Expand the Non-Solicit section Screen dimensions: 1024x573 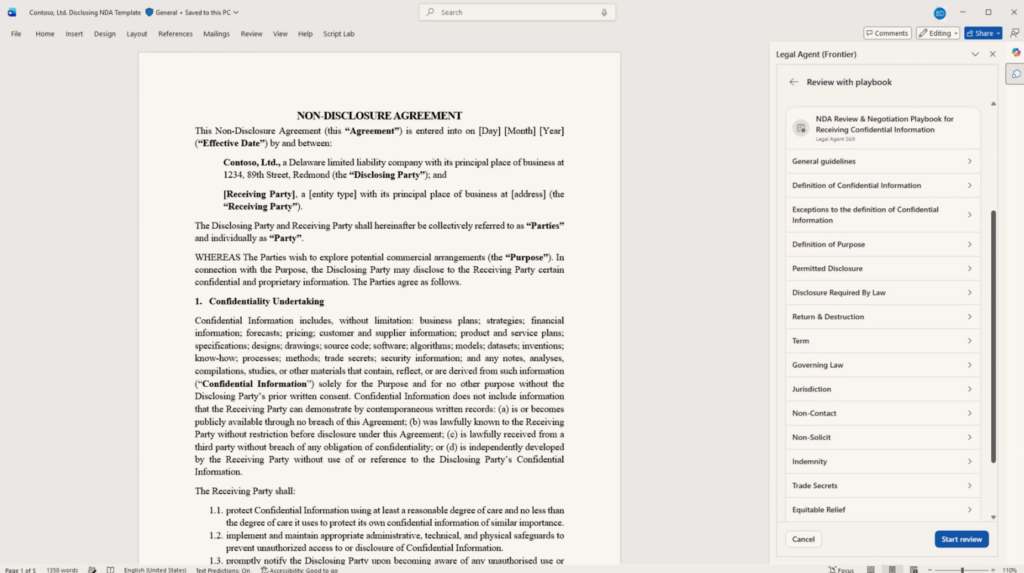882,438
